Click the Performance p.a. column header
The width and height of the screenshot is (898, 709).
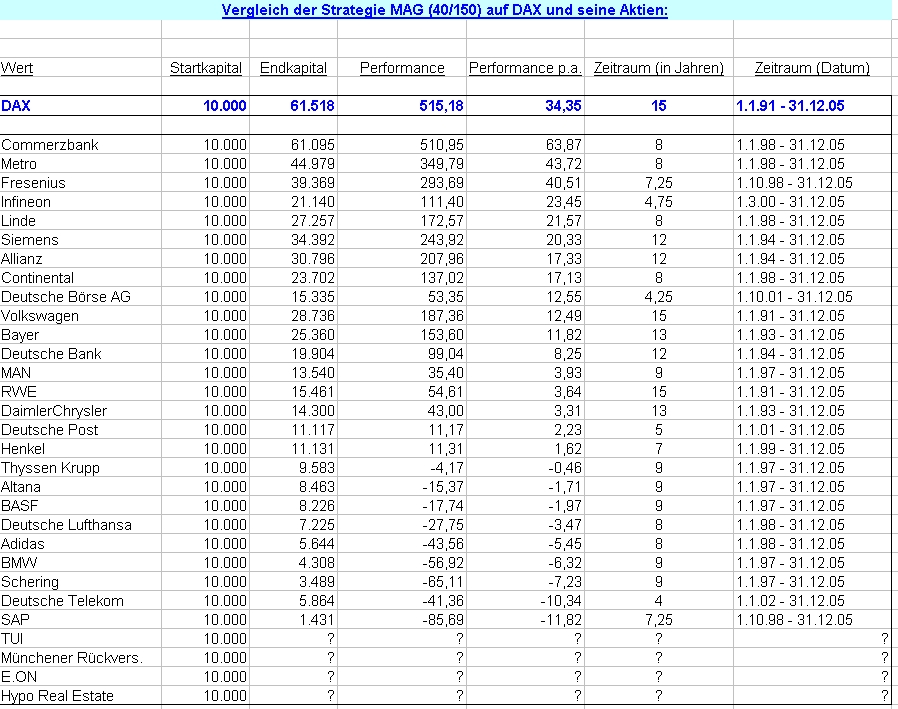pyautogui.click(x=525, y=68)
